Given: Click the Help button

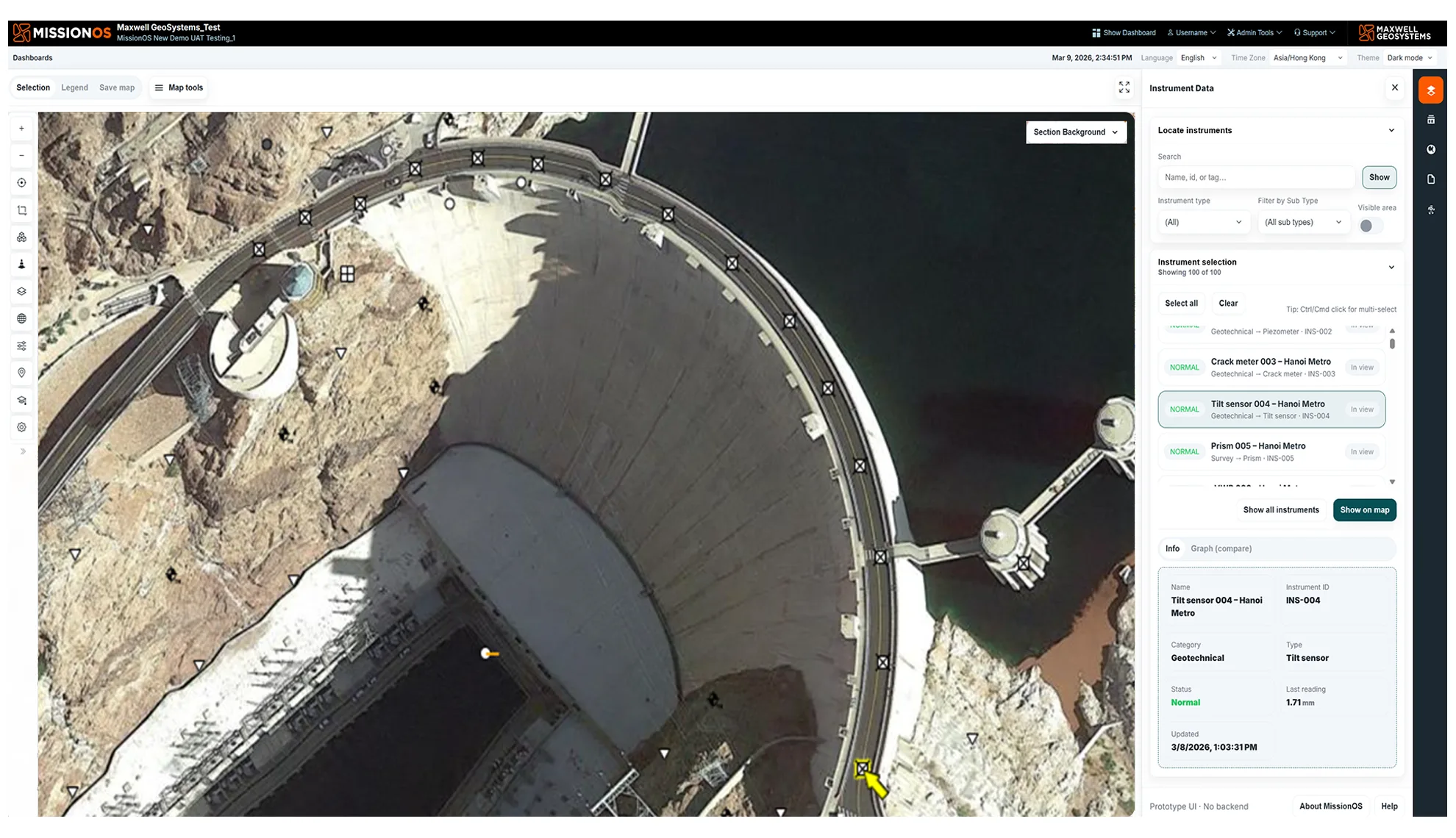Looking at the screenshot, I should pyautogui.click(x=1389, y=806).
